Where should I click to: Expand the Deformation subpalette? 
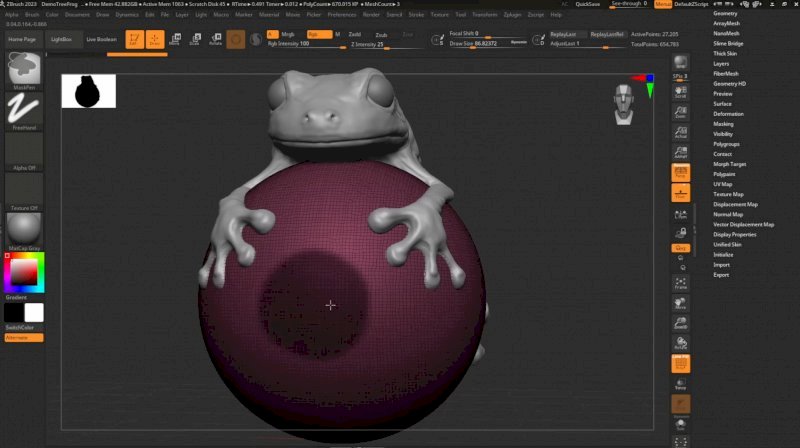click(728, 114)
